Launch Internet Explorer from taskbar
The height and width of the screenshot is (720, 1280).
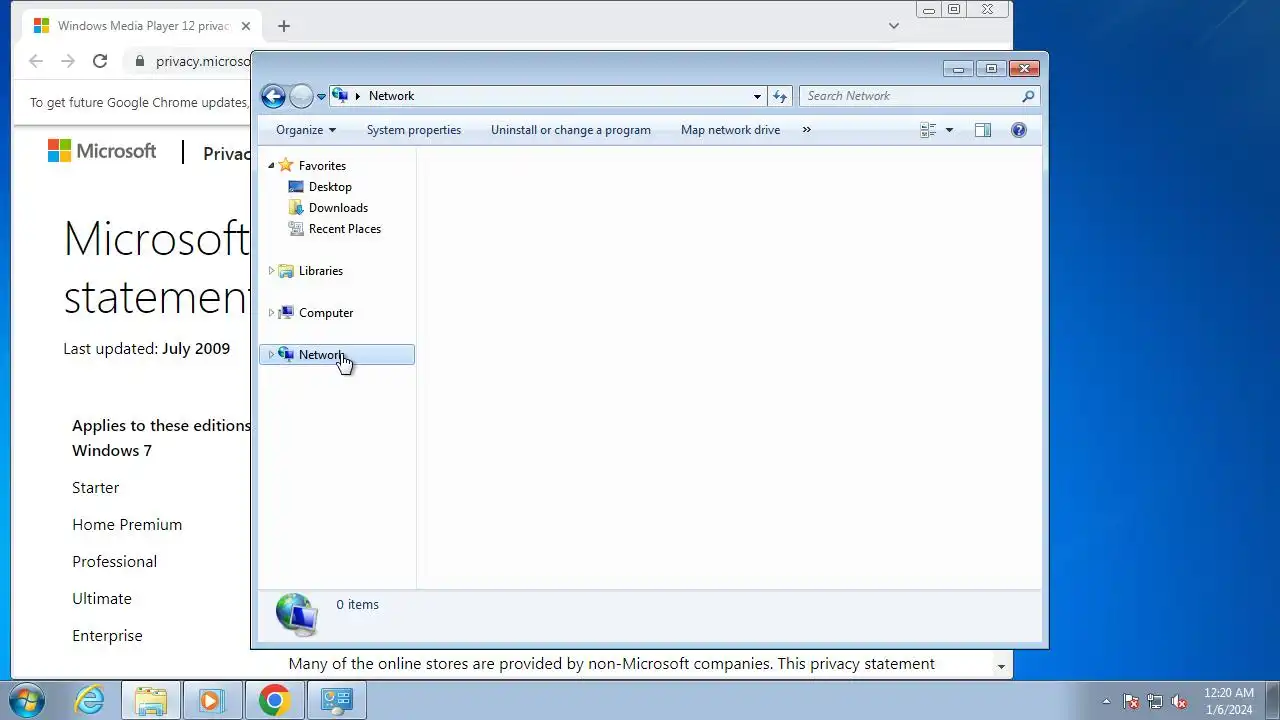pyautogui.click(x=90, y=700)
